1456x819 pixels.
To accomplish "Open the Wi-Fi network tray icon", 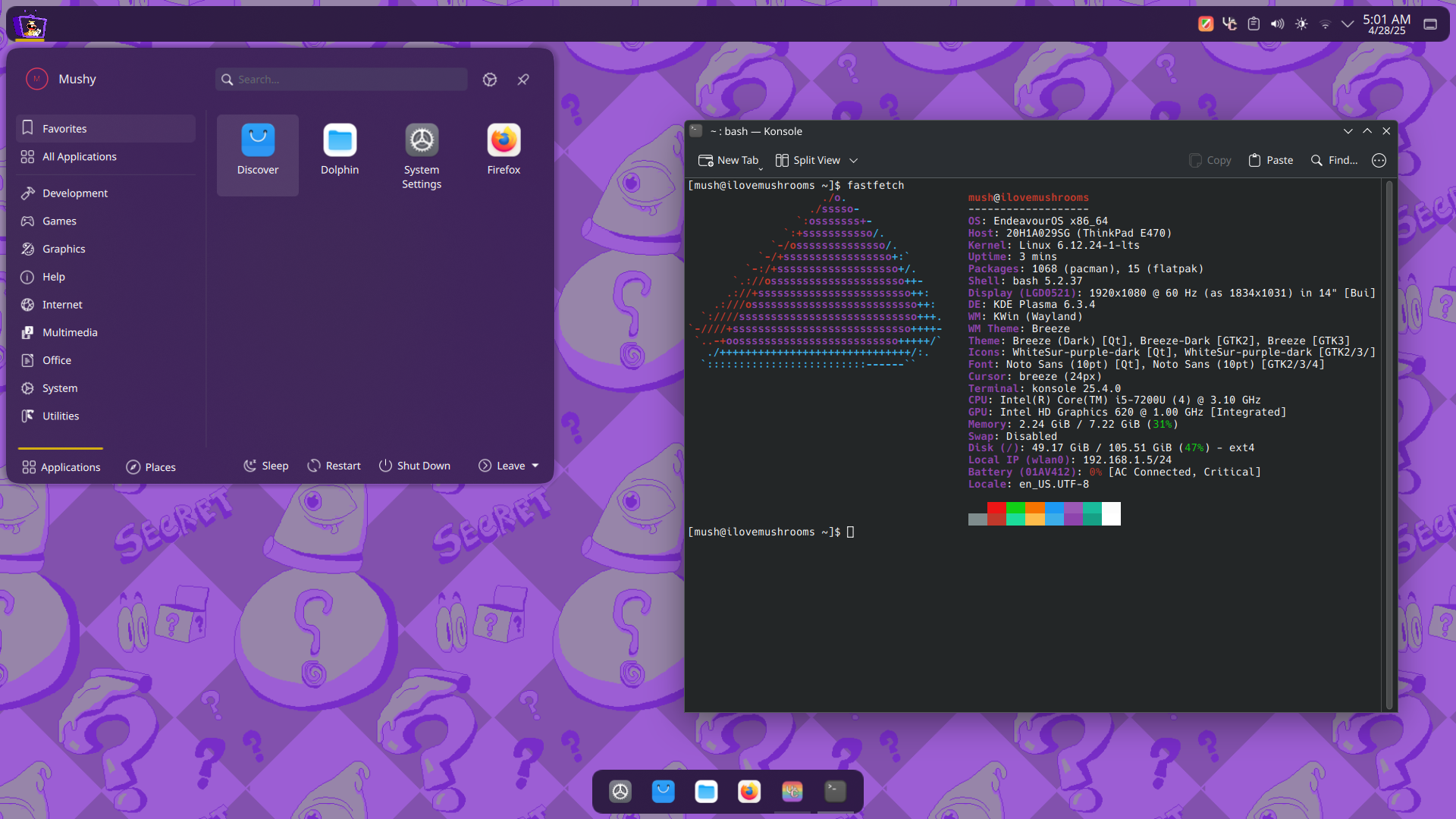I will [1325, 24].
